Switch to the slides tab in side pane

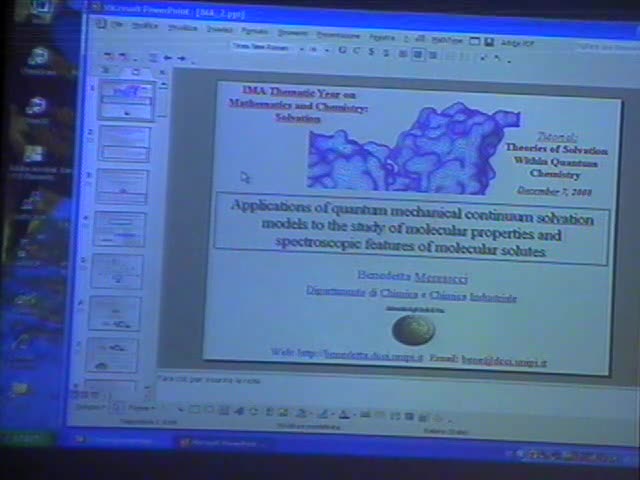(x=135, y=72)
